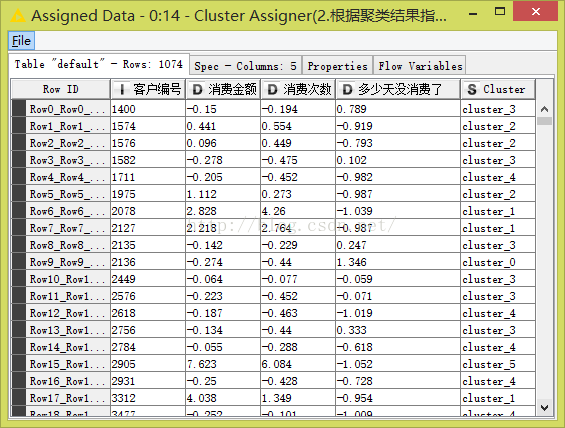
Task: Click the 消费次数 value 1.349
Action: click(298, 398)
